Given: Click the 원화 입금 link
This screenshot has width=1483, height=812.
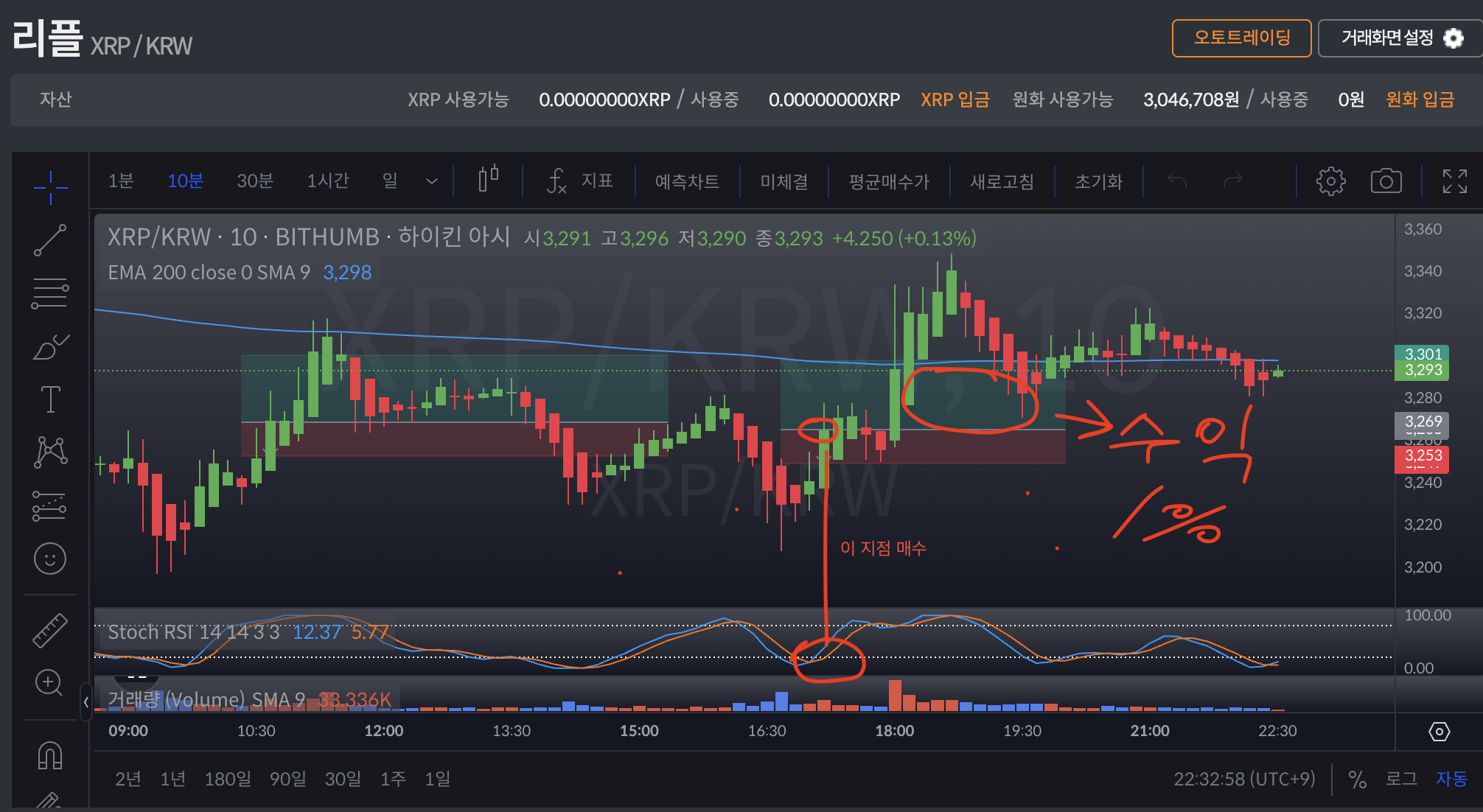Looking at the screenshot, I should tap(1420, 99).
